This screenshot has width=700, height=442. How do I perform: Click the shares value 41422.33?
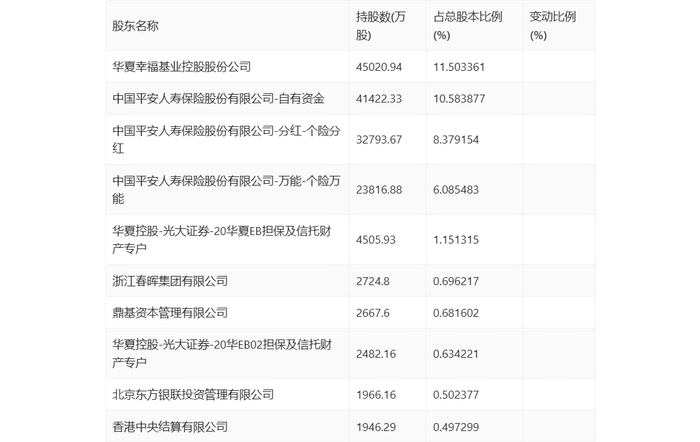379,99
